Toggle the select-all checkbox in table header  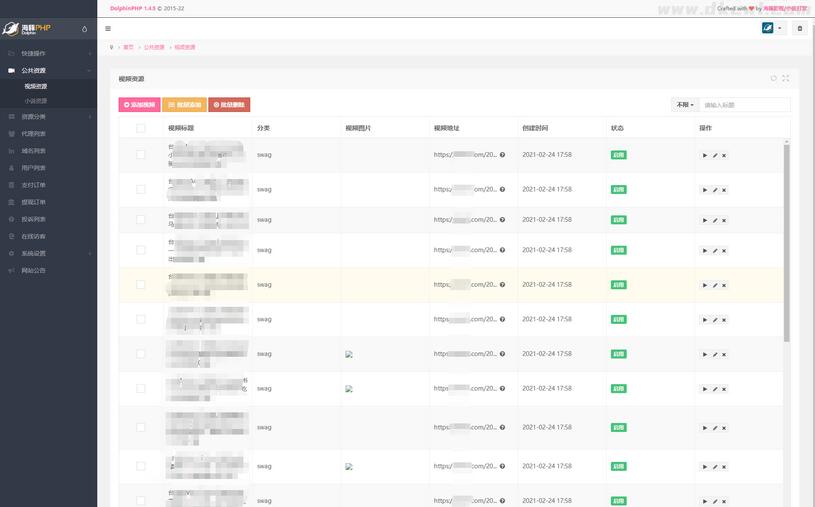click(141, 128)
